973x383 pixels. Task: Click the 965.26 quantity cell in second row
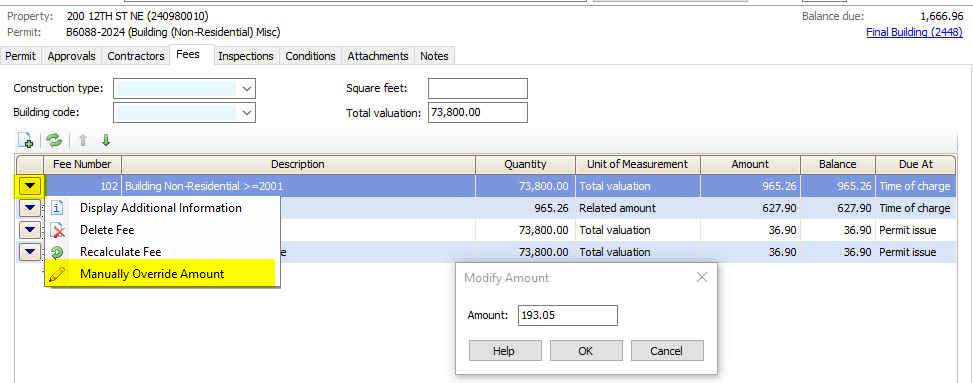pyautogui.click(x=525, y=208)
